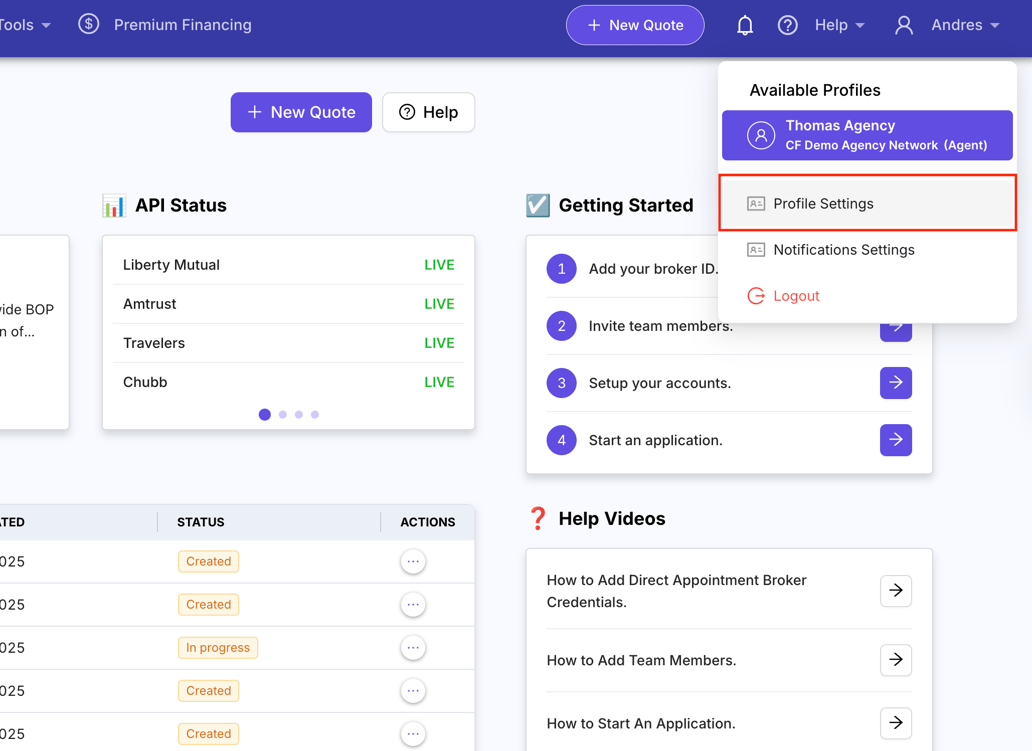The height and width of the screenshot is (751, 1032).
Task: Click the user avatar icon beside Andres
Action: point(904,25)
